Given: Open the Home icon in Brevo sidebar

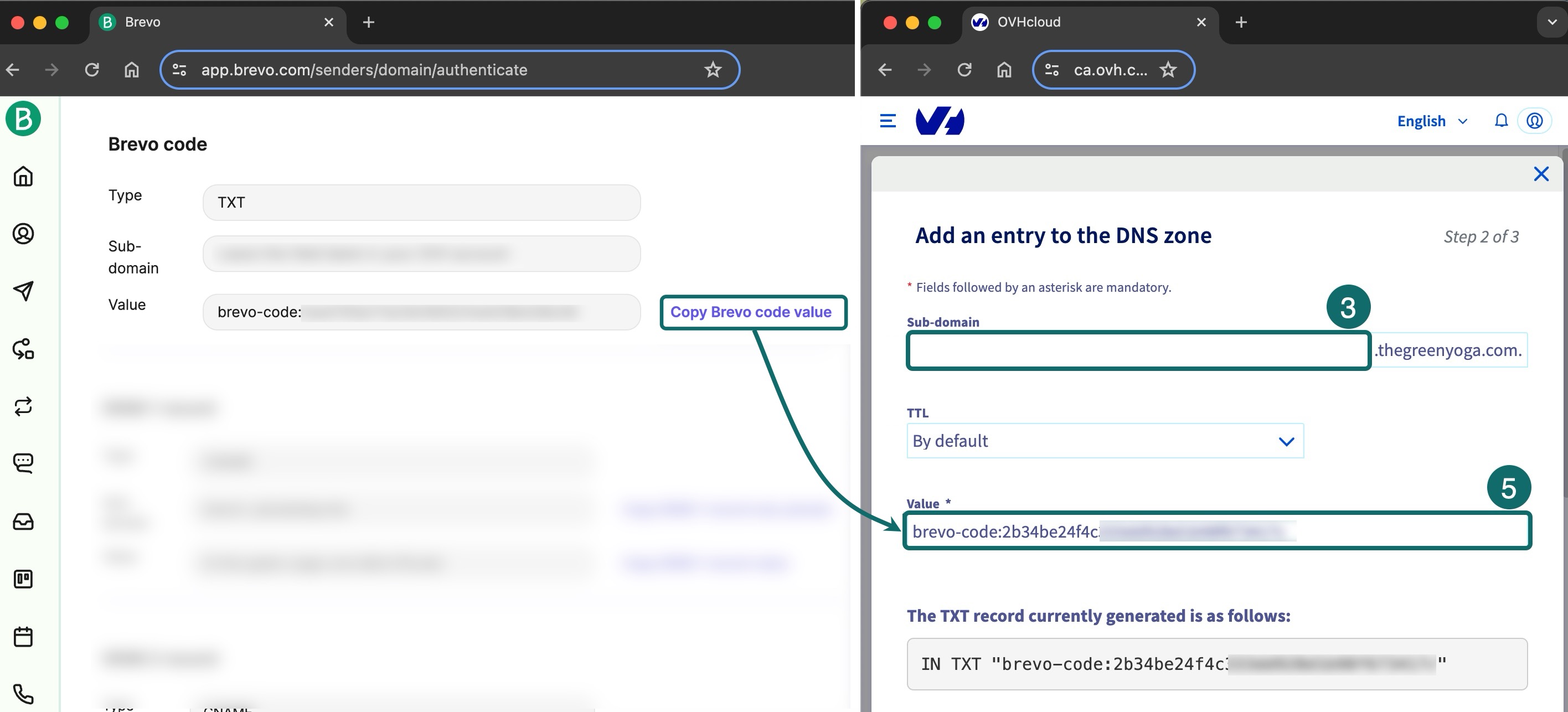Looking at the screenshot, I should click(23, 177).
